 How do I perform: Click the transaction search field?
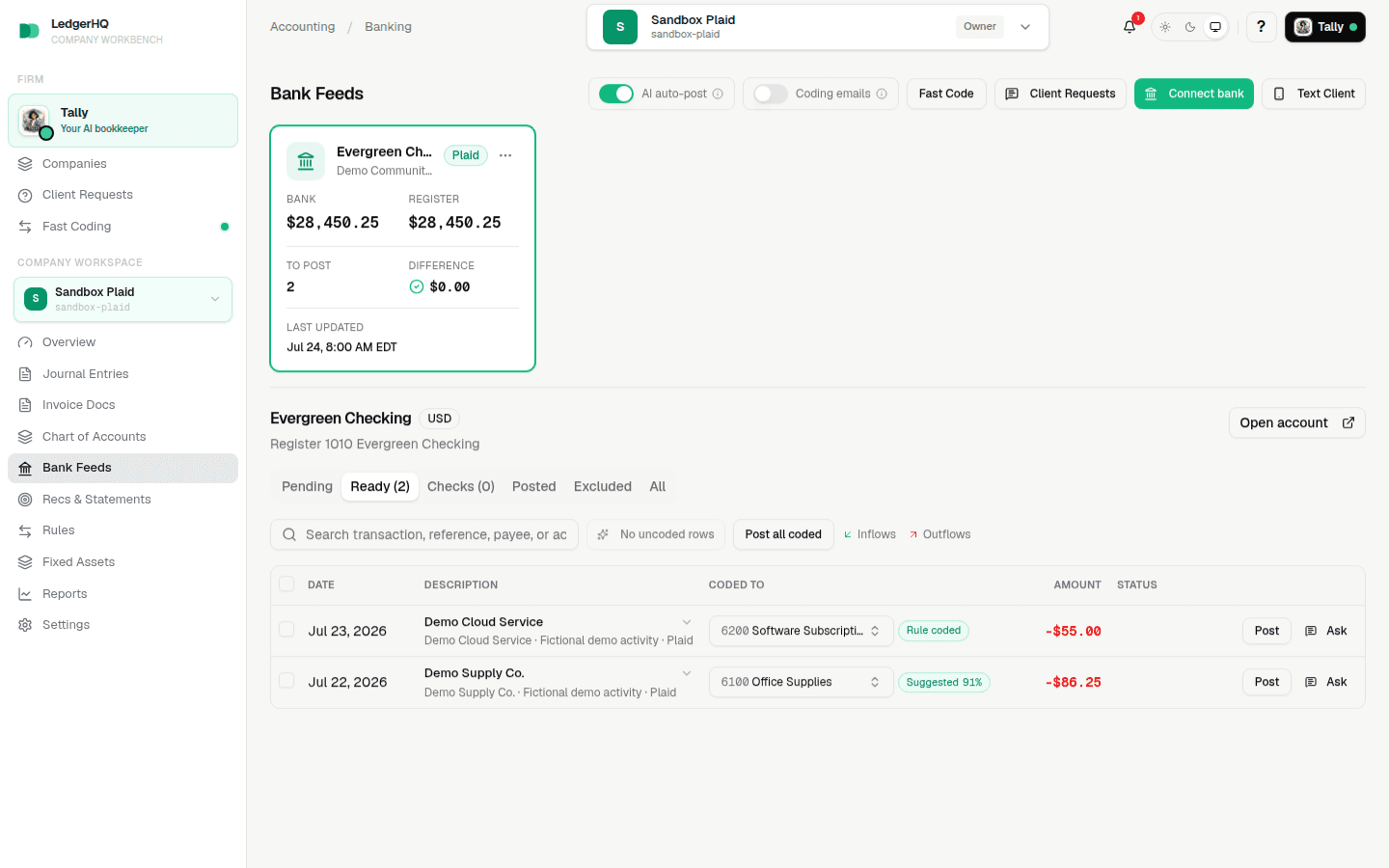point(424,534)
